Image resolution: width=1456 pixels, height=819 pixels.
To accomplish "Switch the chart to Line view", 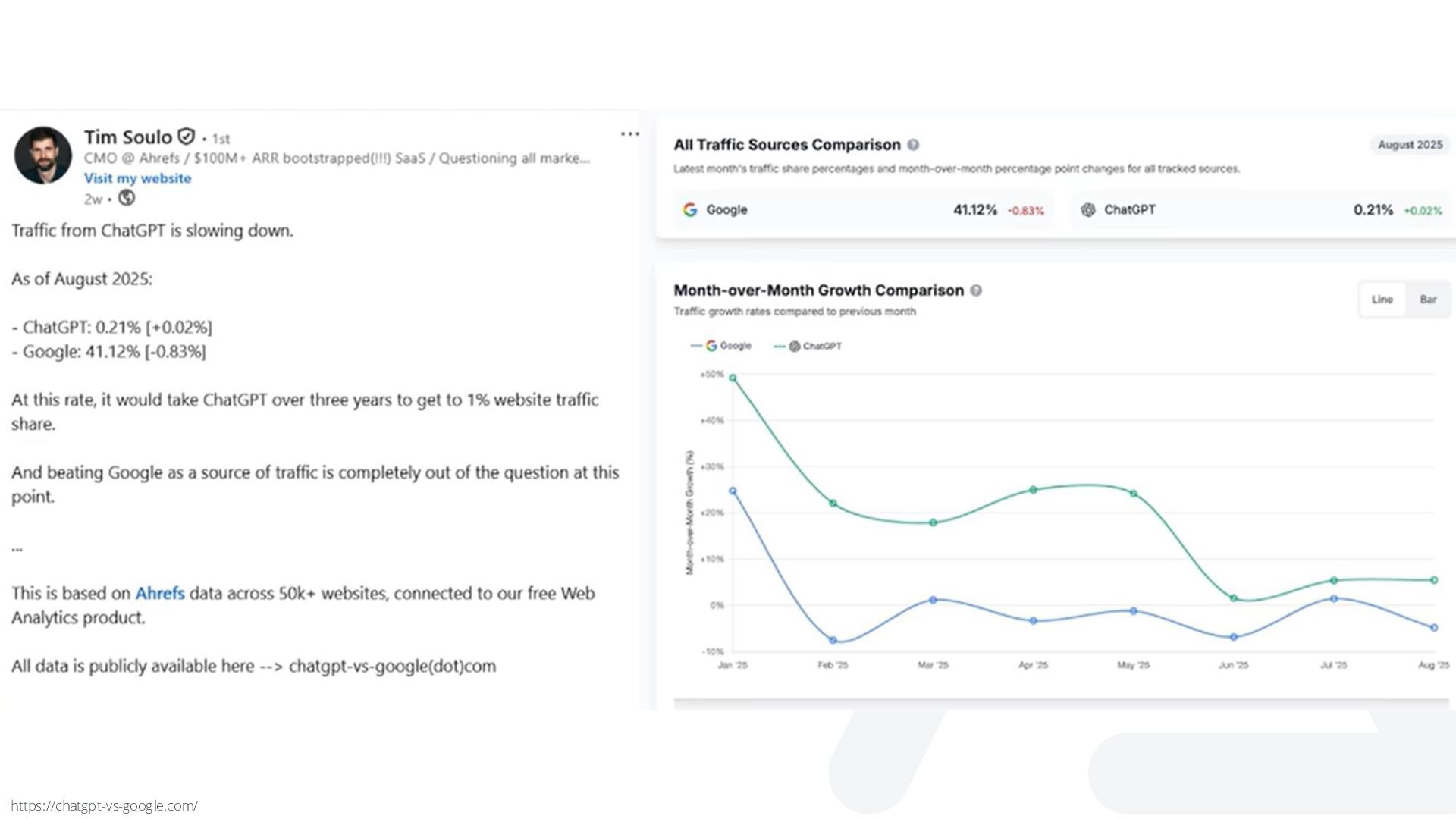I will click(x=1382, y=300).
